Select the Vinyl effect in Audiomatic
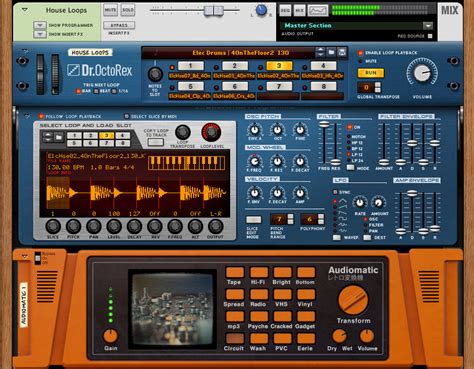 click(305, 294)
